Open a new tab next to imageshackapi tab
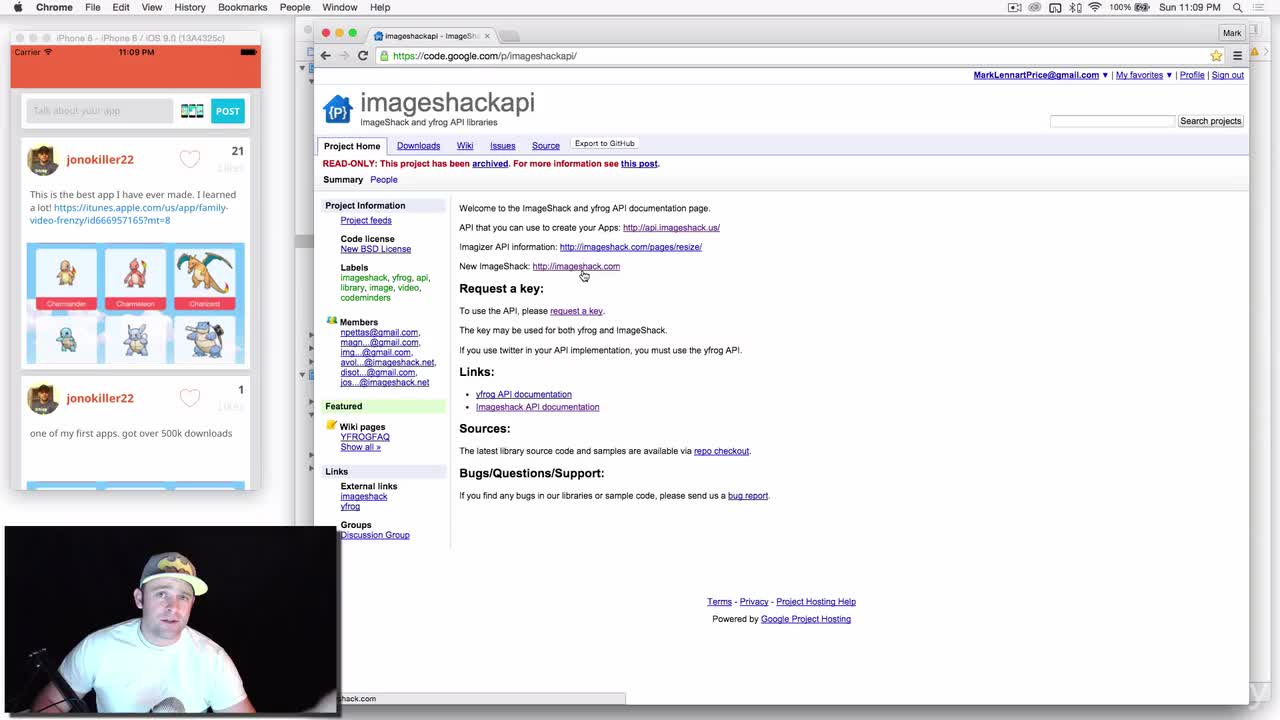This screenshot has width=1280, height=720. click(508, 36)
